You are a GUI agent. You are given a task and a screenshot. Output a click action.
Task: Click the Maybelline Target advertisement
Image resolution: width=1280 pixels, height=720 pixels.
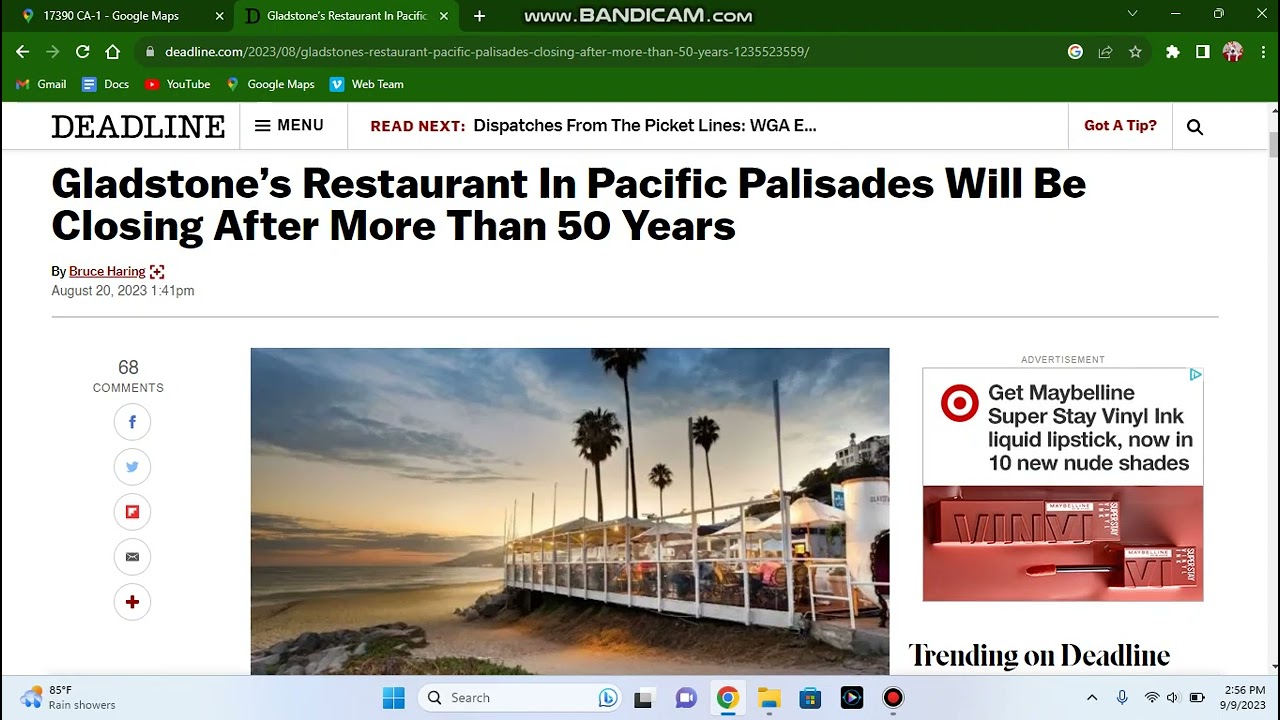click(1063, 485)
